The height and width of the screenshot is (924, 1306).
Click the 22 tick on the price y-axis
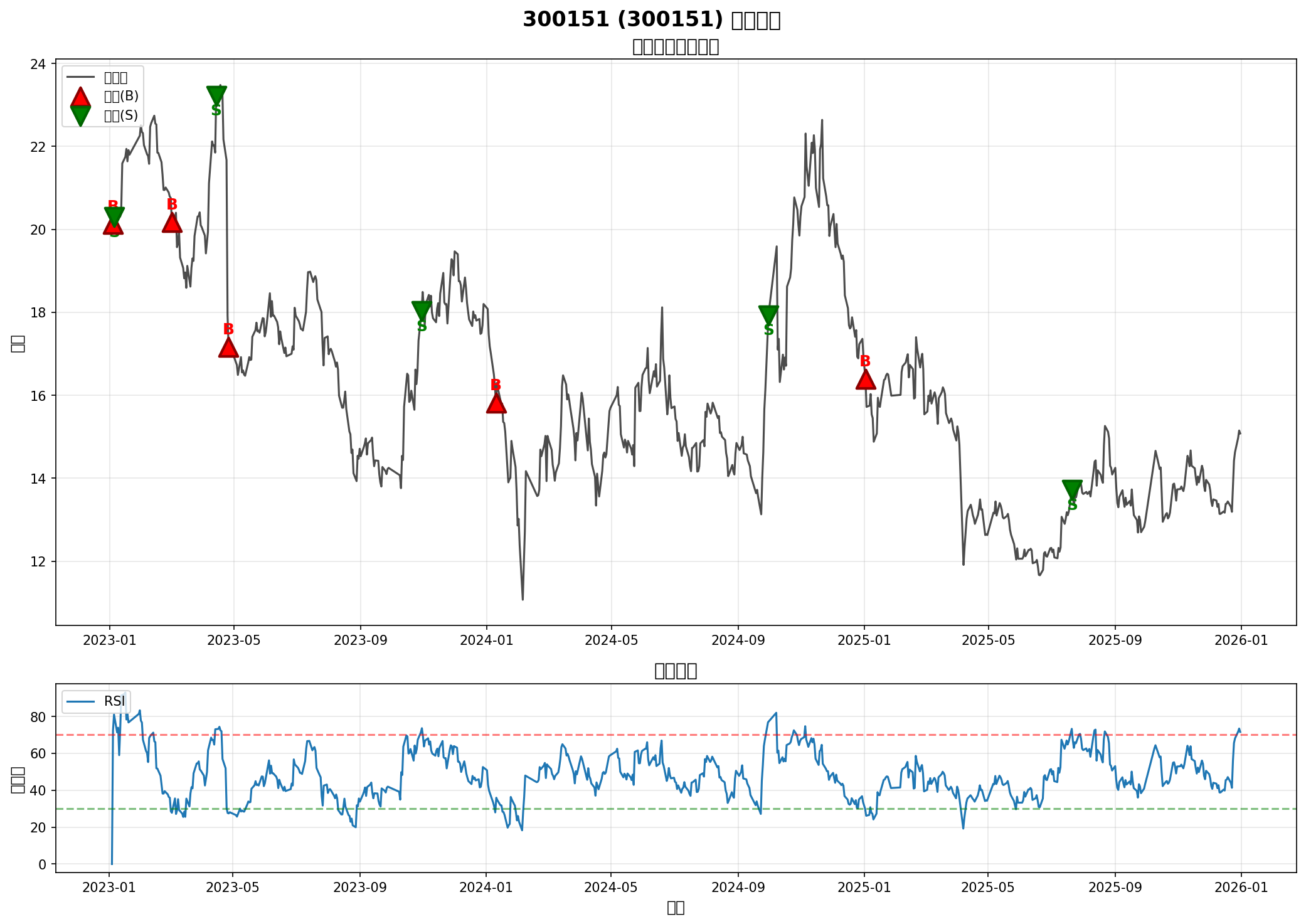(x=38, y=147)
